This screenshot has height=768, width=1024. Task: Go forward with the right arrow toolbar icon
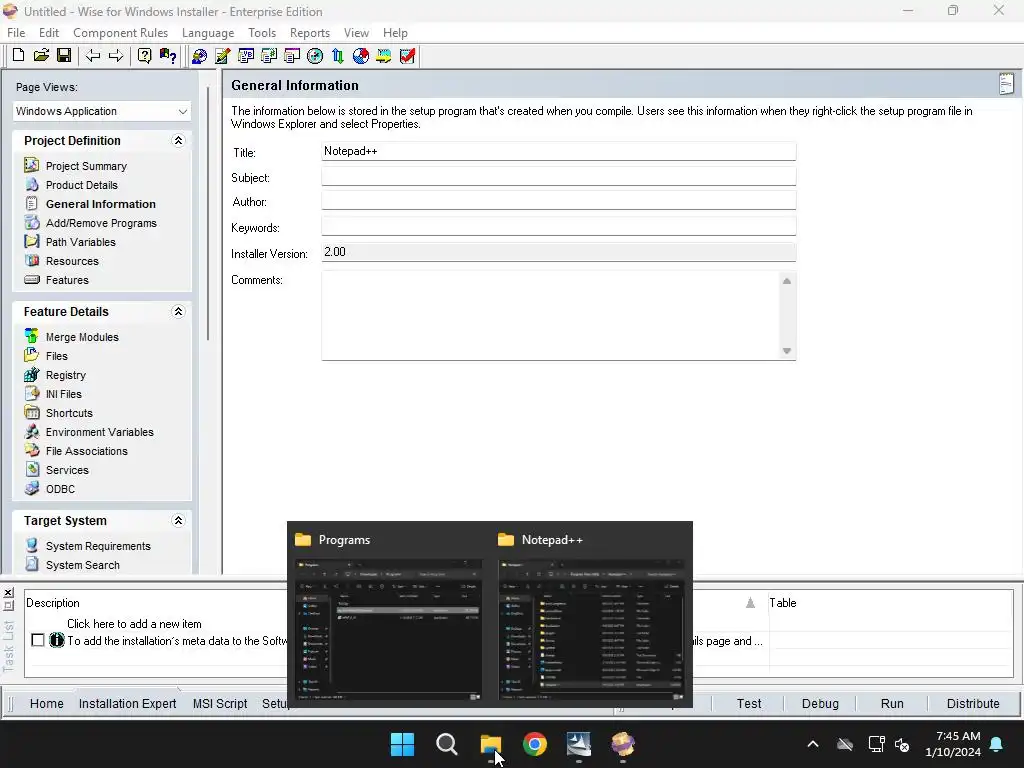[x=116, y=56]
